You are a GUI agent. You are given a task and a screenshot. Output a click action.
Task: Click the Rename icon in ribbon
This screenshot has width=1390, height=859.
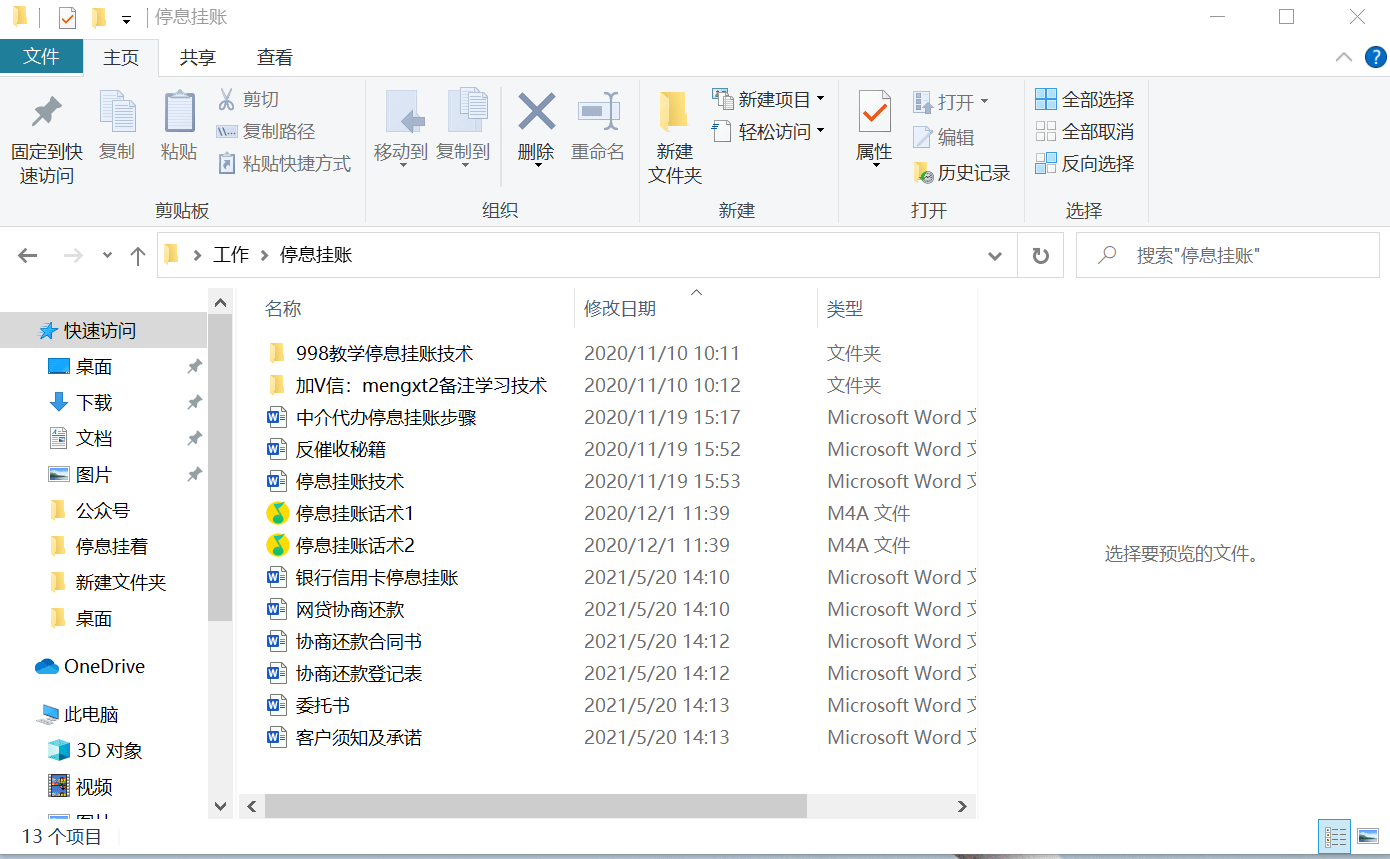(598, 112)
